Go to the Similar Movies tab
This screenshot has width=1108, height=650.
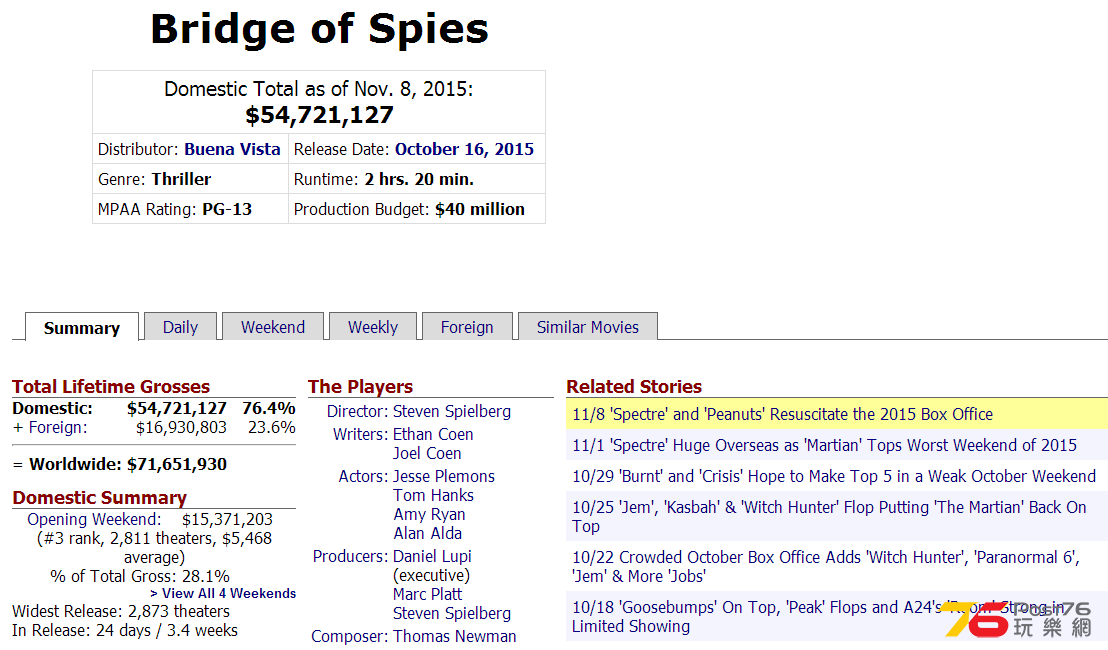pos(587,327)
